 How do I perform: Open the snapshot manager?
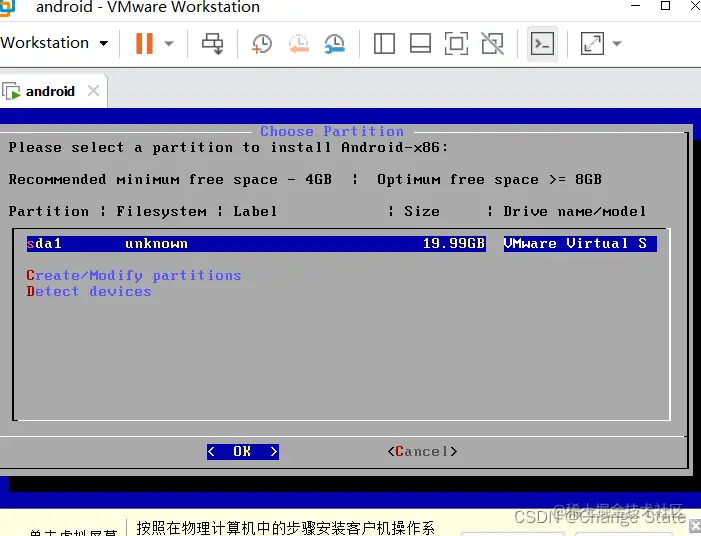334,43
